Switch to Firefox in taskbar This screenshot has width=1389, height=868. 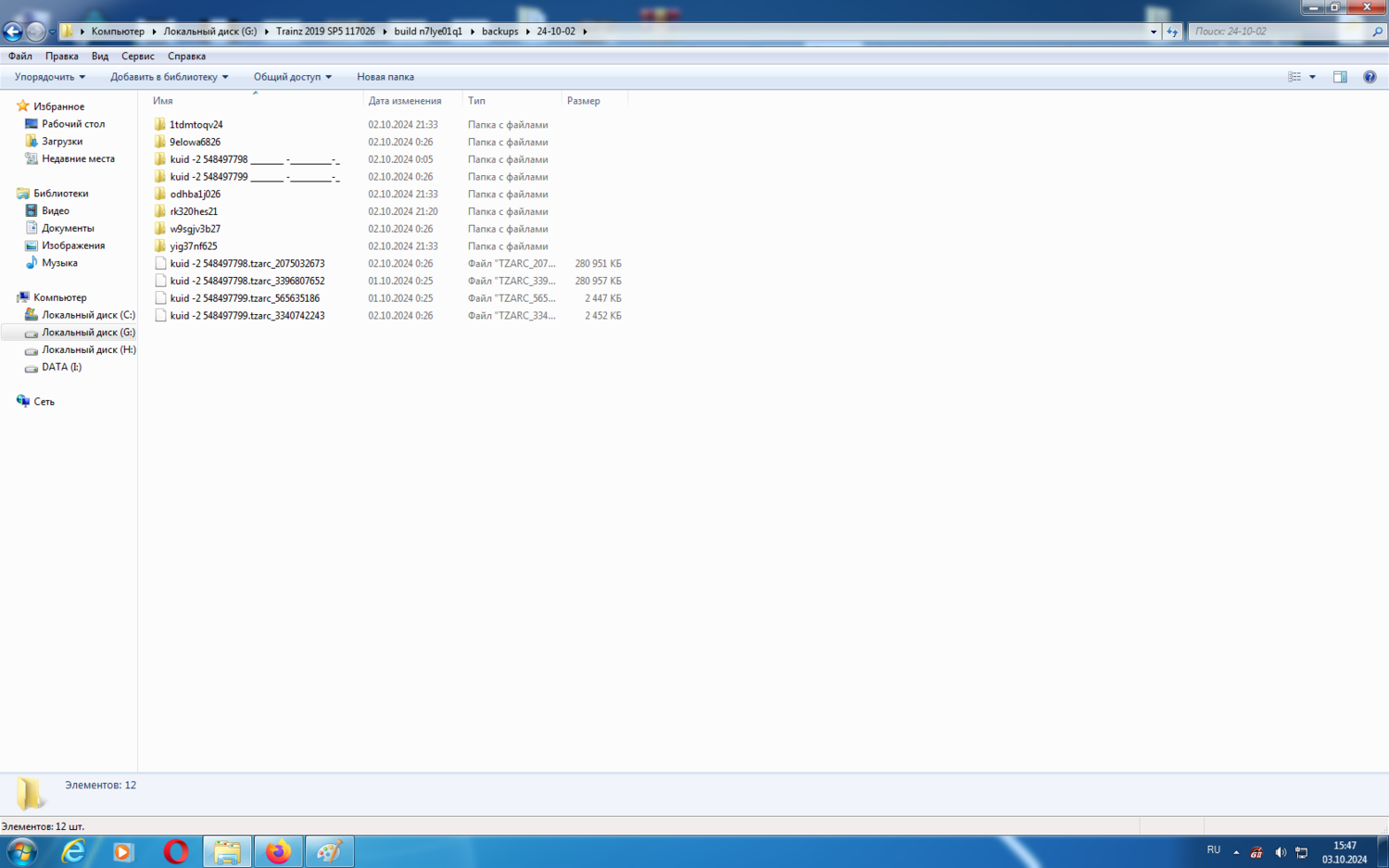278,851
